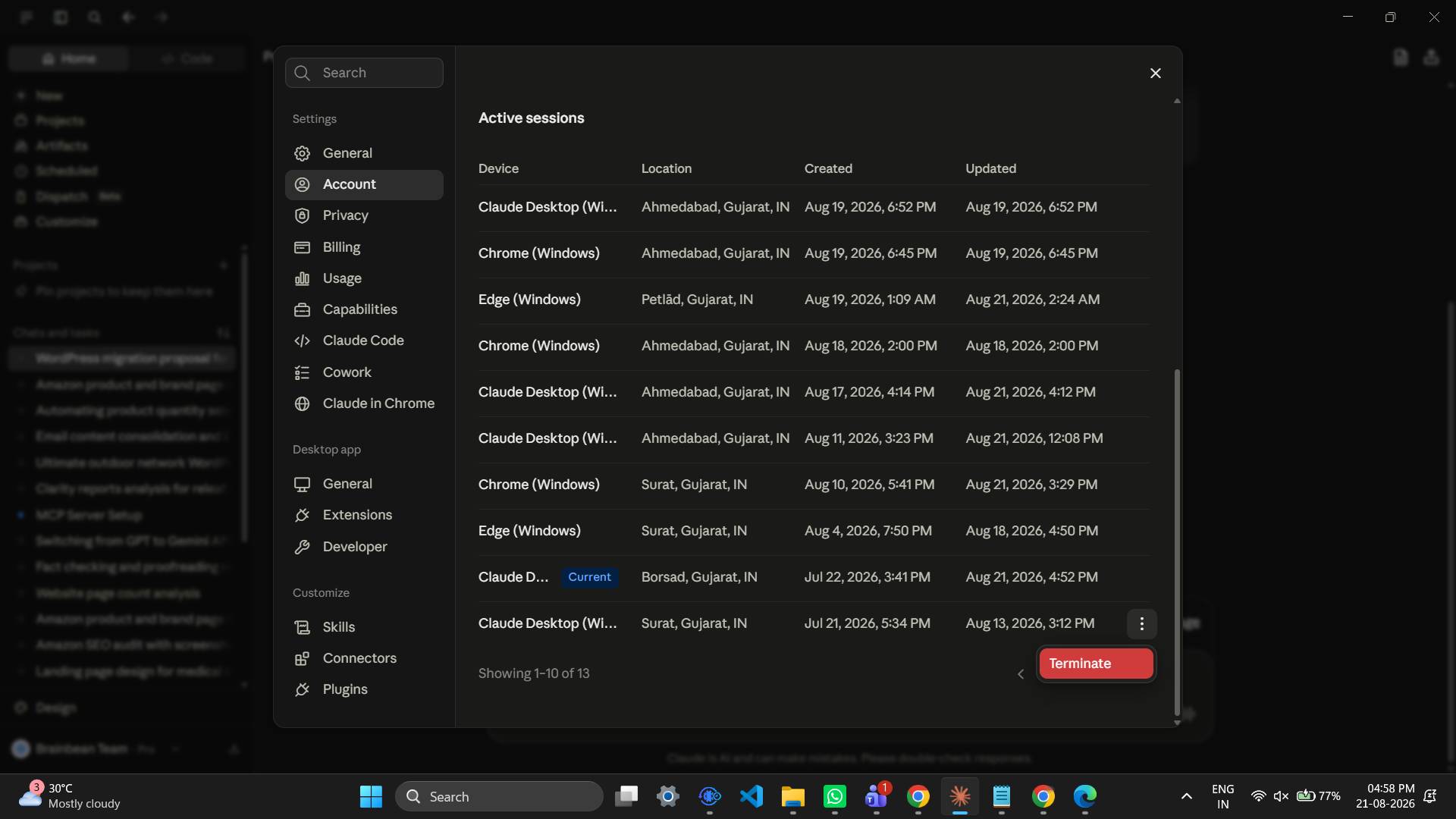Click the settings Search field
Screen dimensions: 1456x819
click(364, 73)
